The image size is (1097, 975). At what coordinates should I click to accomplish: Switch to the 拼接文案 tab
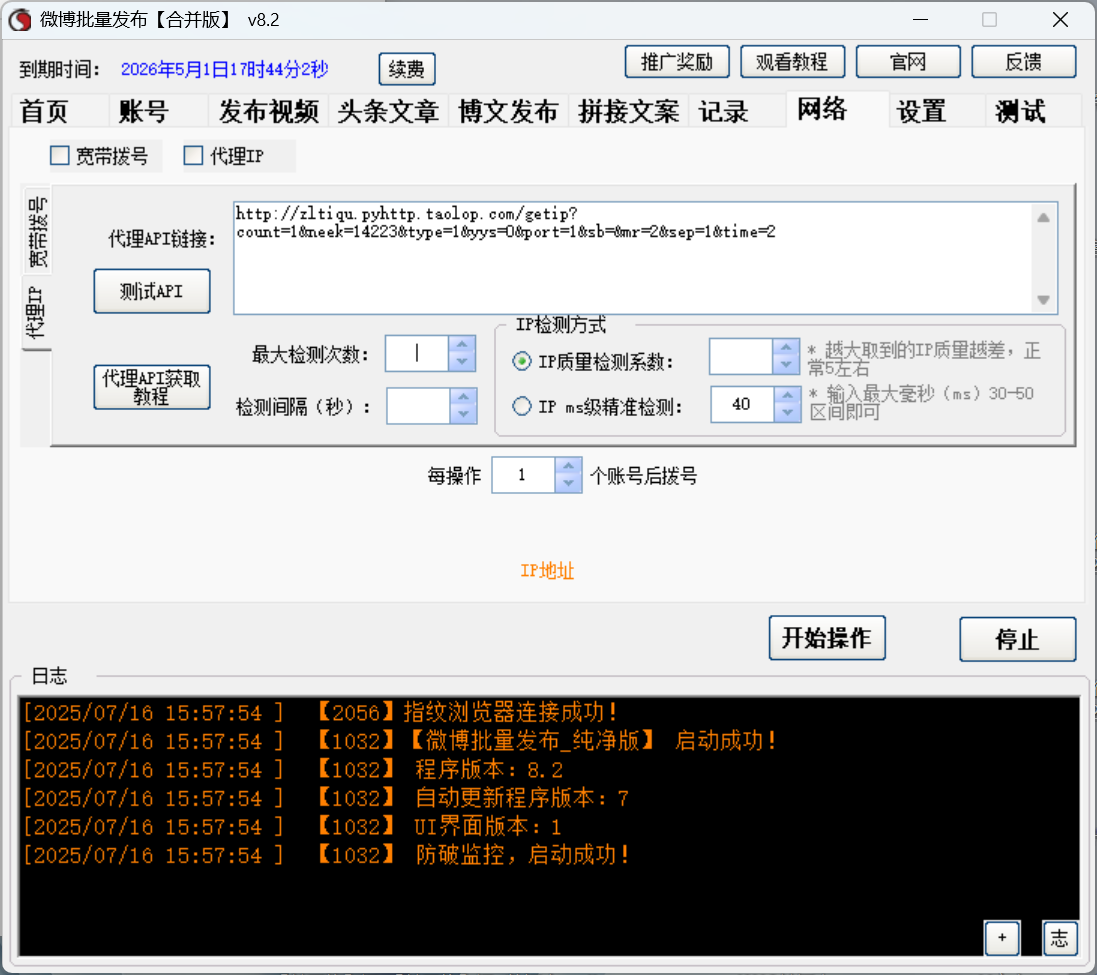[629, 111]
